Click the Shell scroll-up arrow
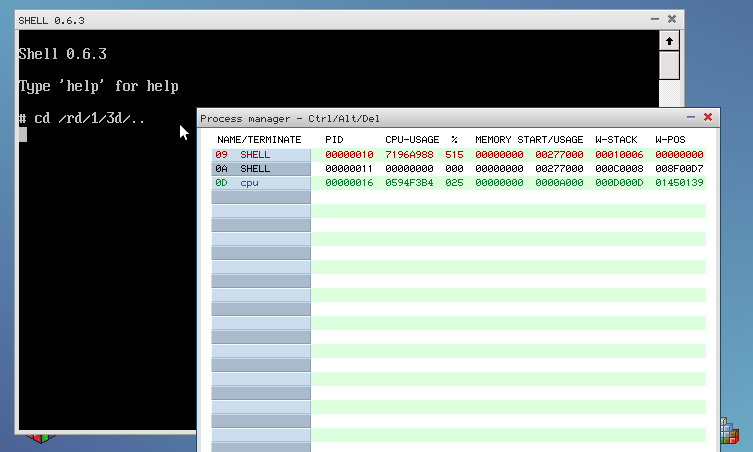The image size is (753, 452). click(x=669, y=41)
